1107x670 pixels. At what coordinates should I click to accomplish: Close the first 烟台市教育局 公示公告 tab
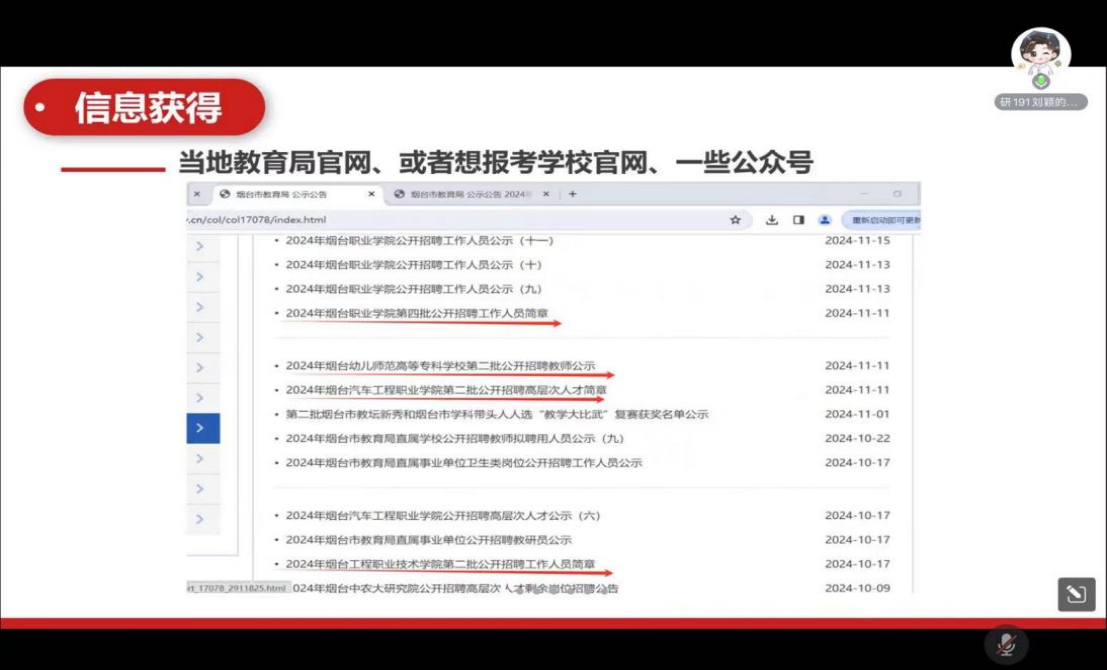371,194
